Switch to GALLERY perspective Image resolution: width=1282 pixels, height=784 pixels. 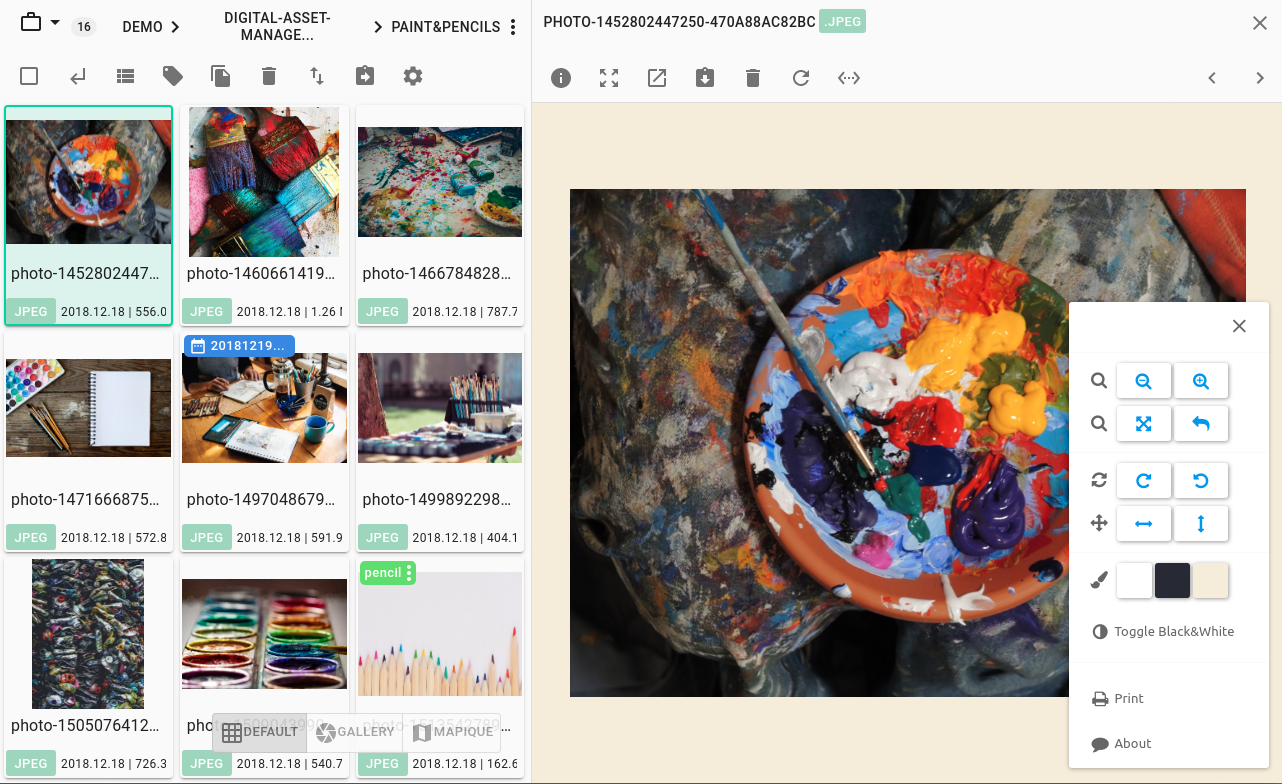354,732
